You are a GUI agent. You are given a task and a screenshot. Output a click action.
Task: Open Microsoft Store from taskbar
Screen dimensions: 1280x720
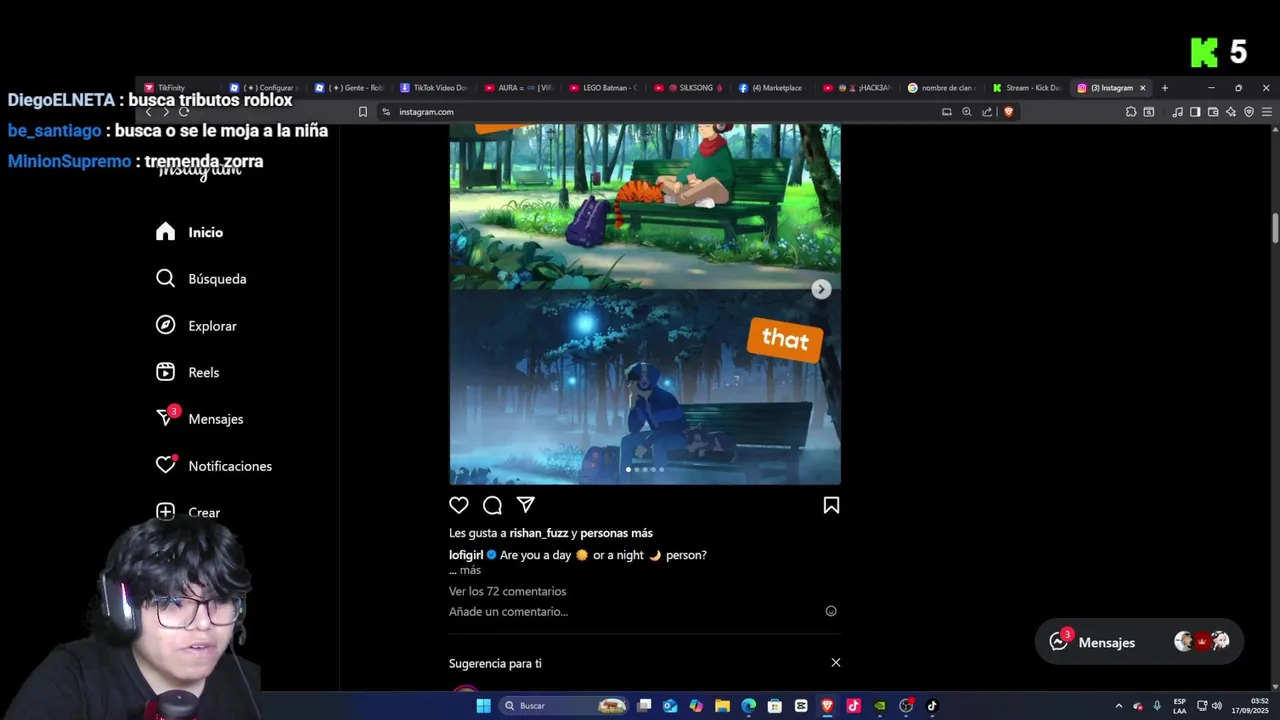(774, 706)
